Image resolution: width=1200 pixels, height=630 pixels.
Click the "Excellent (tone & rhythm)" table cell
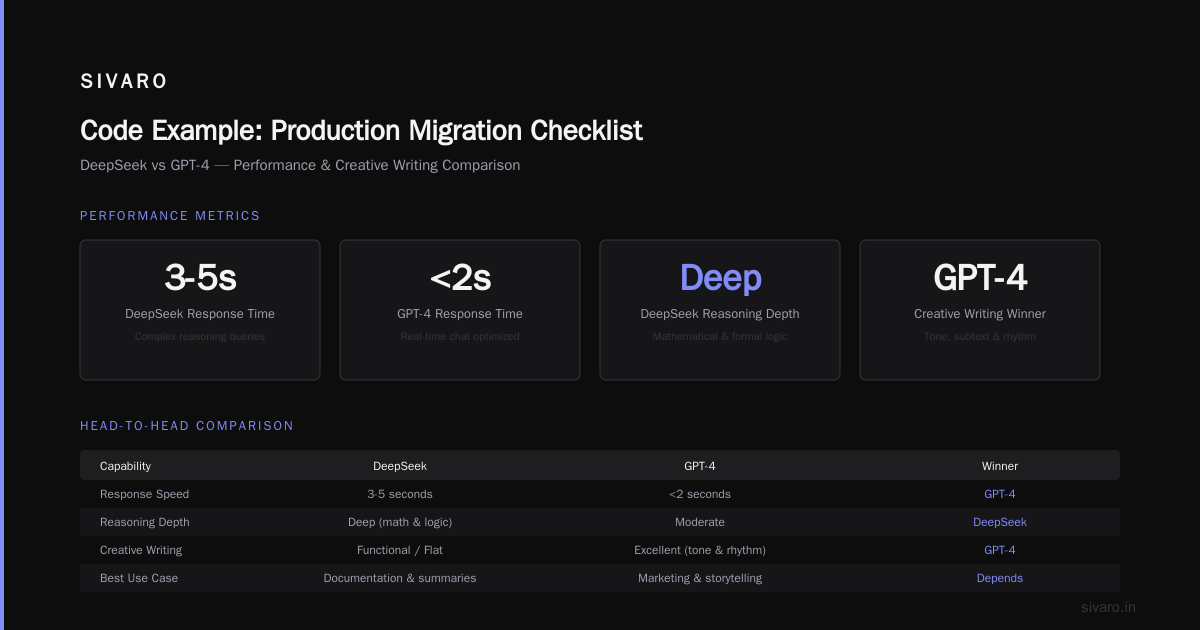[700, 550]
